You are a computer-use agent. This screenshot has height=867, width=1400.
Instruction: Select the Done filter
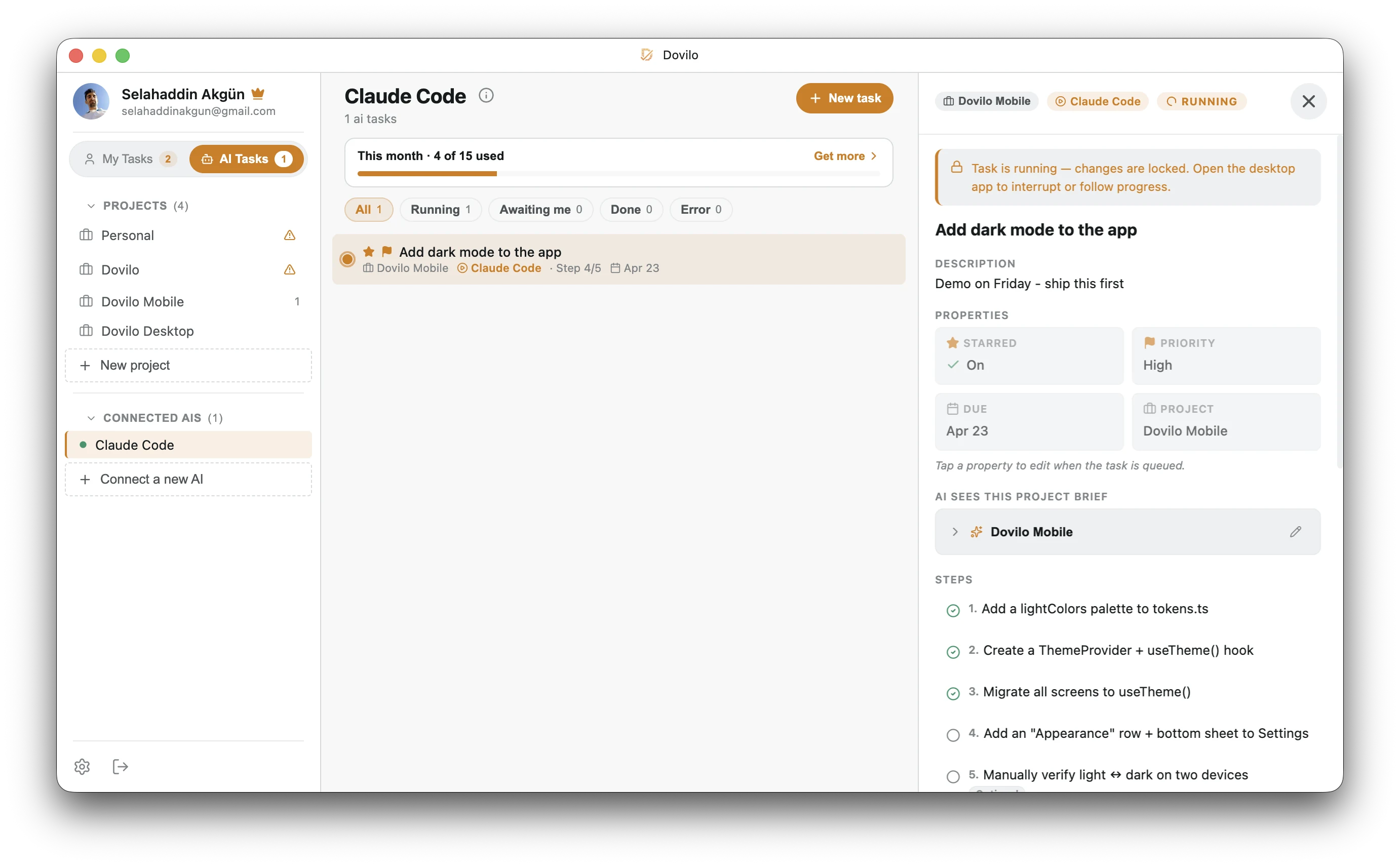click(631, 209)
